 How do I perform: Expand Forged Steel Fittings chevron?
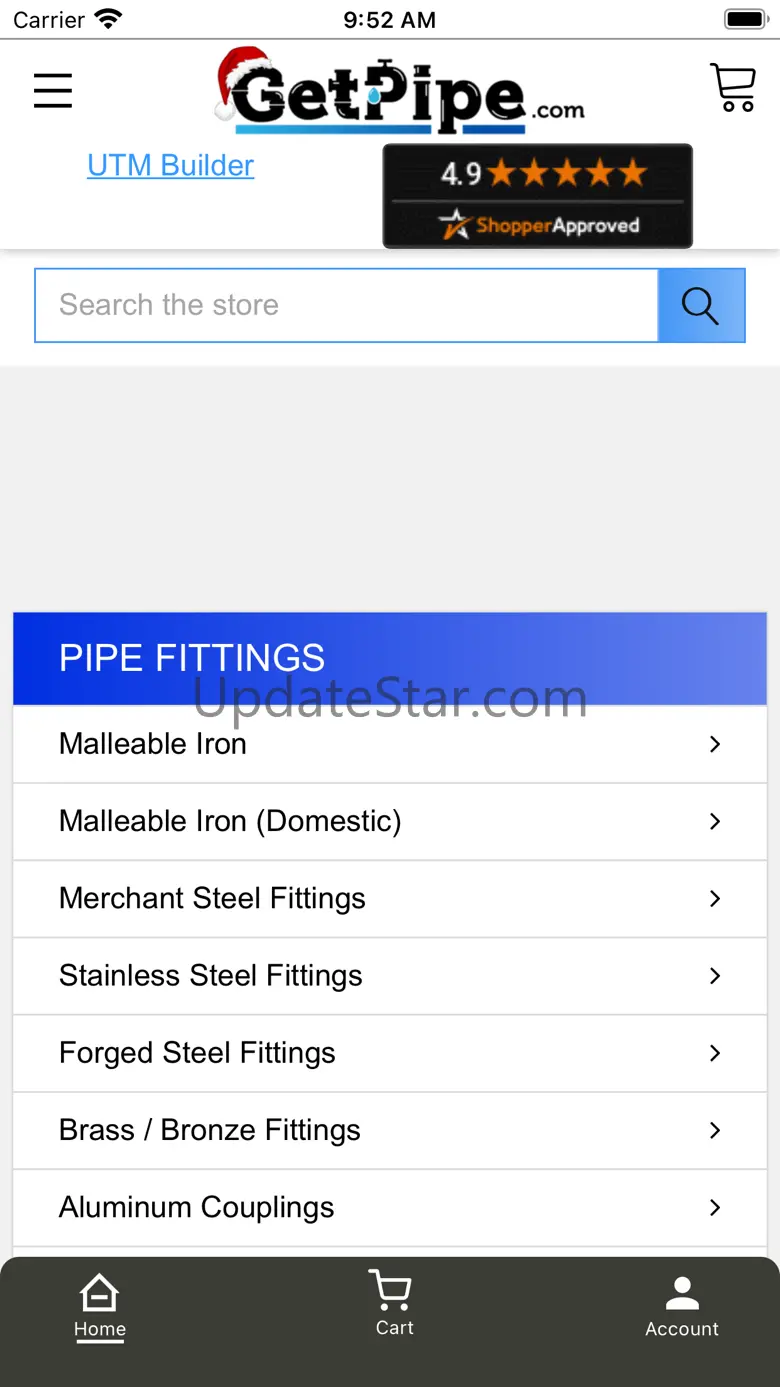point(715,1052)
